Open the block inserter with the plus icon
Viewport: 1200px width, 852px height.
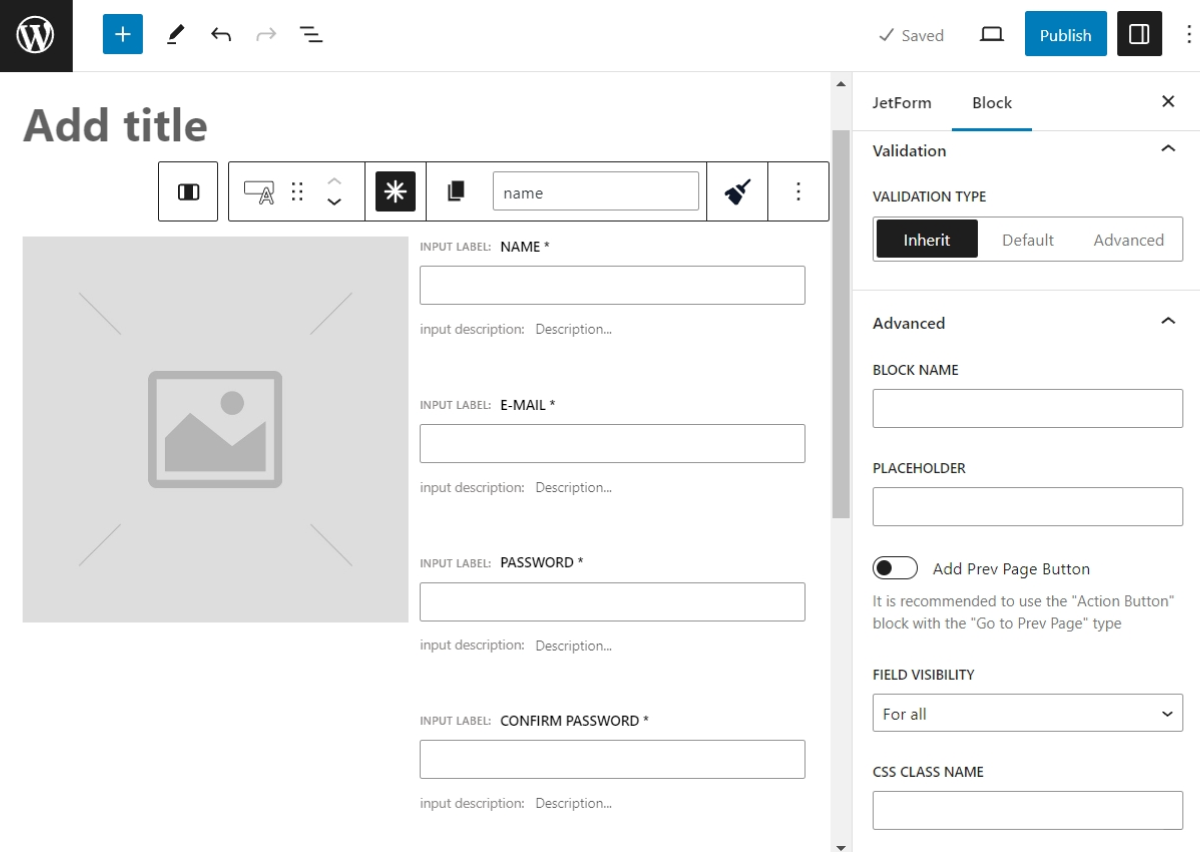[122, 34]
